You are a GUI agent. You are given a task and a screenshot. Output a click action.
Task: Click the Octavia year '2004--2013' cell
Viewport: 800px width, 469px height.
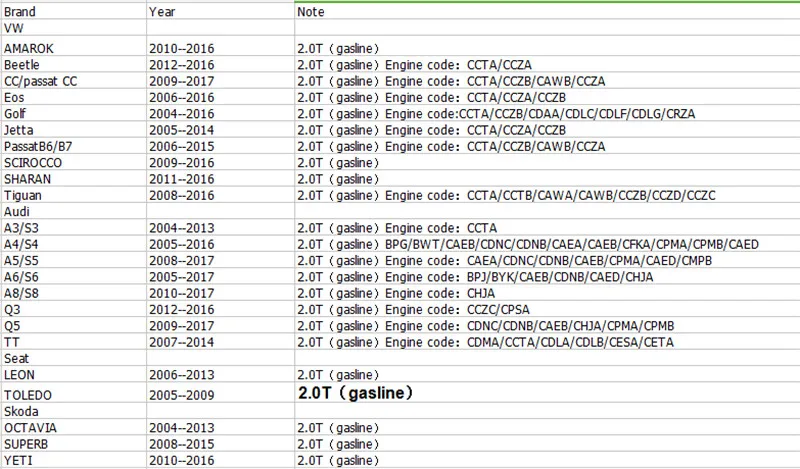click(220, 428)
